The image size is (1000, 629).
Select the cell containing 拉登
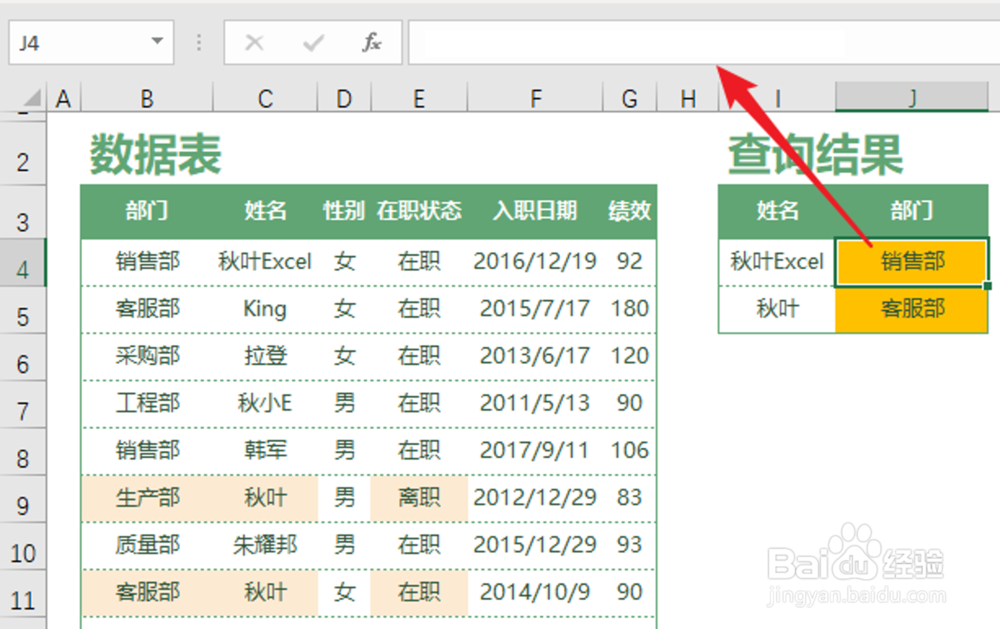tap(265, 356)
